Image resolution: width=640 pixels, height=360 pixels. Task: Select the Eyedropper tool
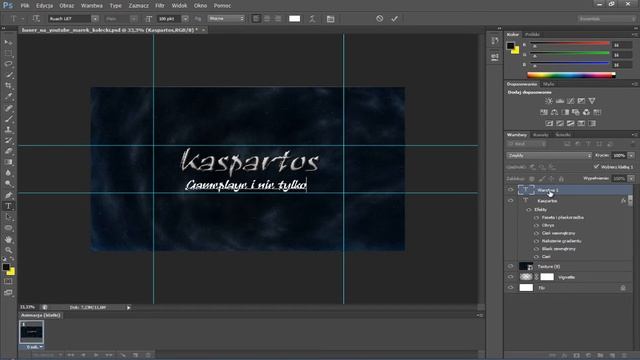coord(8,97)
